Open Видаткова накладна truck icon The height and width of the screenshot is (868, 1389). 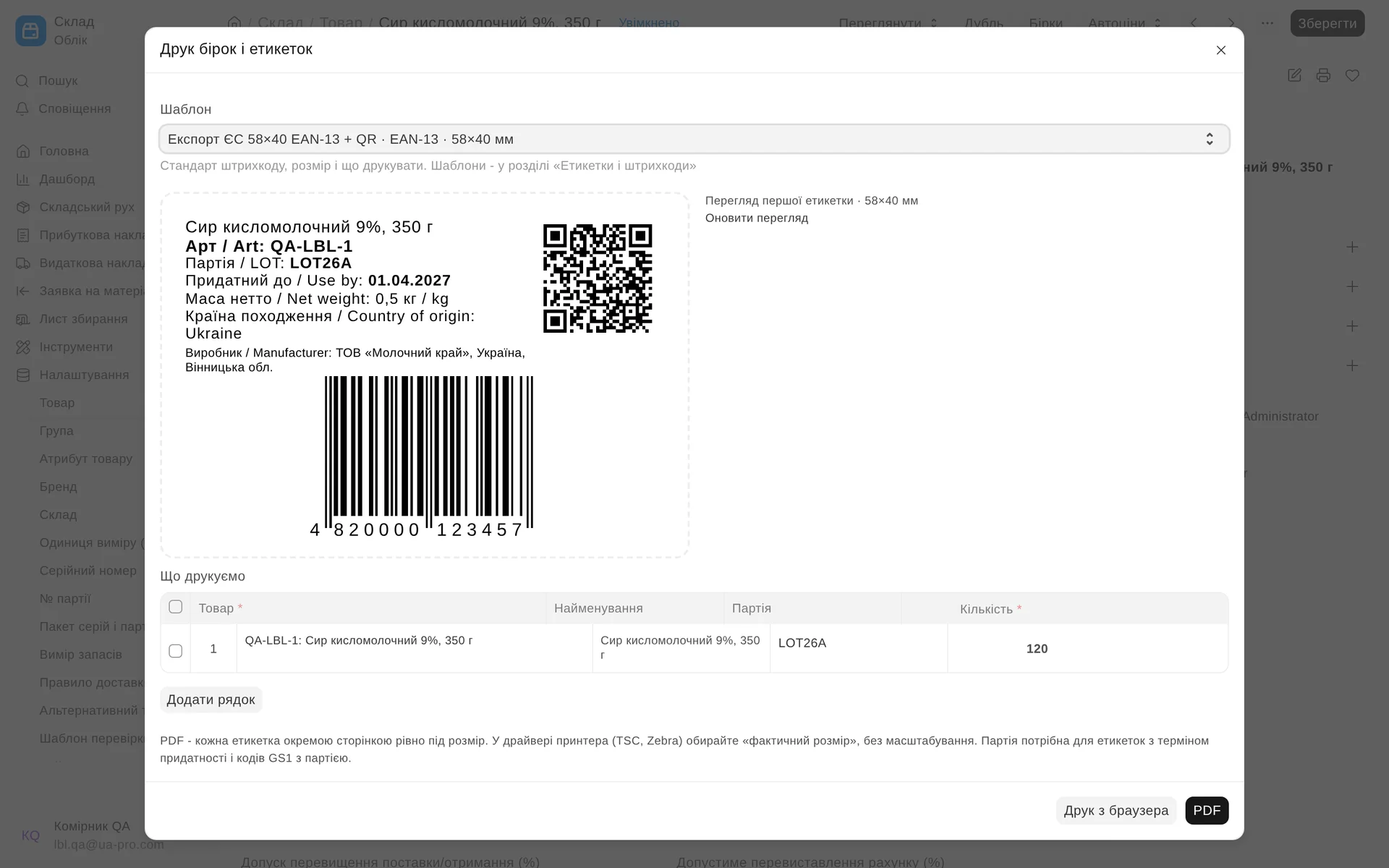23,263
